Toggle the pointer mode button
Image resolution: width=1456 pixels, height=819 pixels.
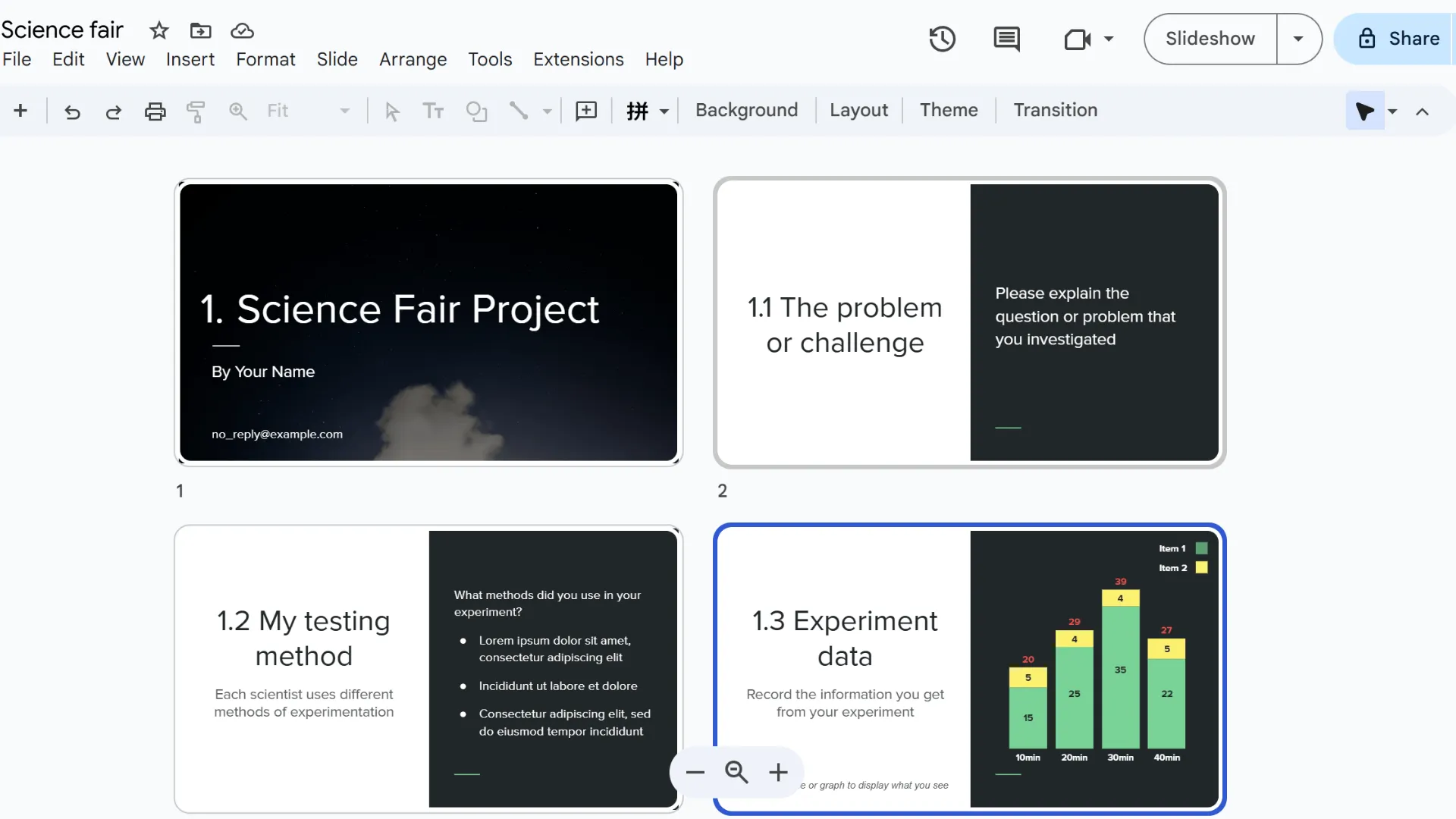[x=1364, y=111]
